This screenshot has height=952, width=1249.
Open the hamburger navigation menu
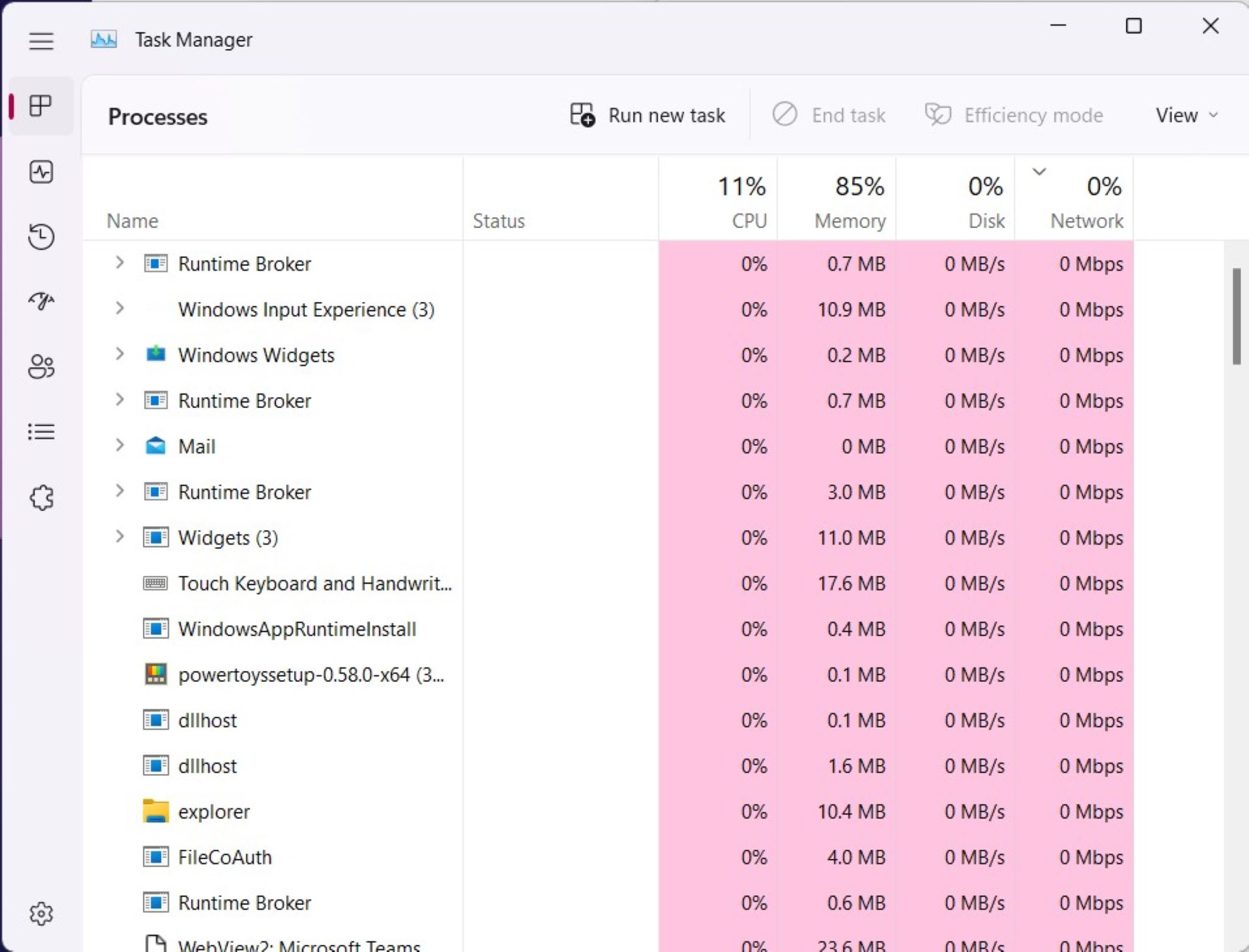click(41, 41)
